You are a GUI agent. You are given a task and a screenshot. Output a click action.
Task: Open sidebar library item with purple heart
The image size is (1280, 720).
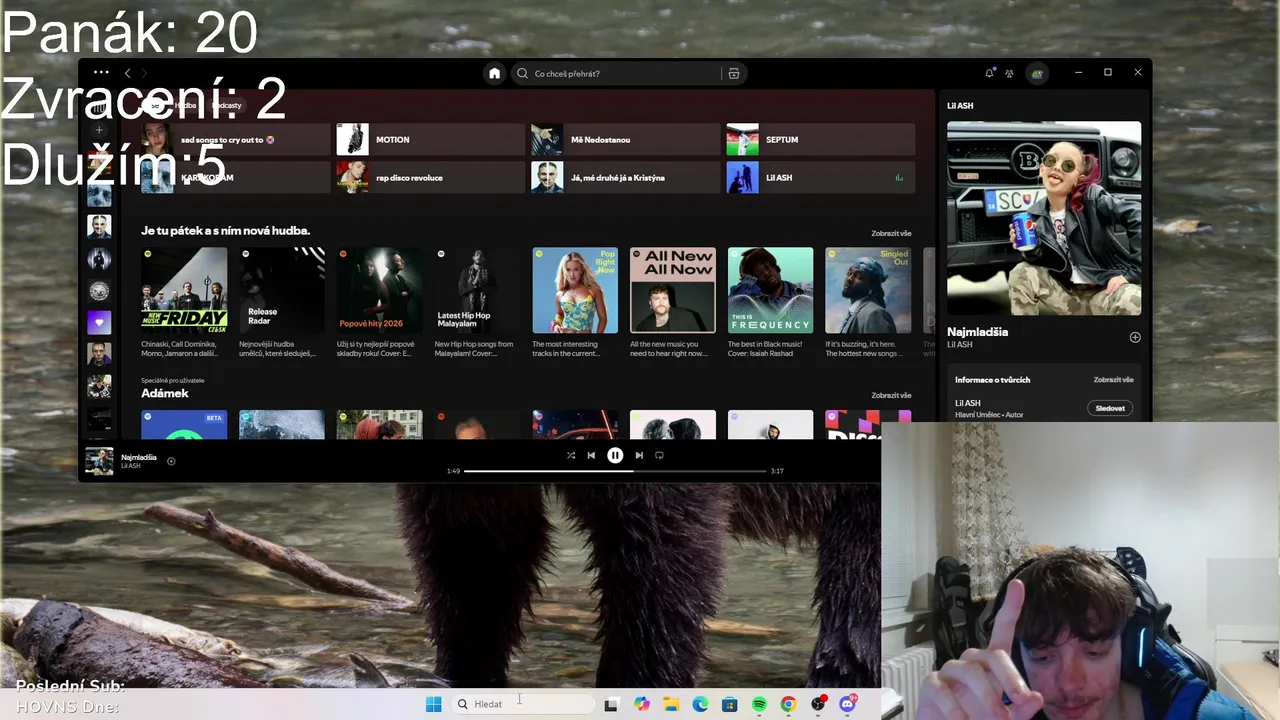(x=99, y=322)
